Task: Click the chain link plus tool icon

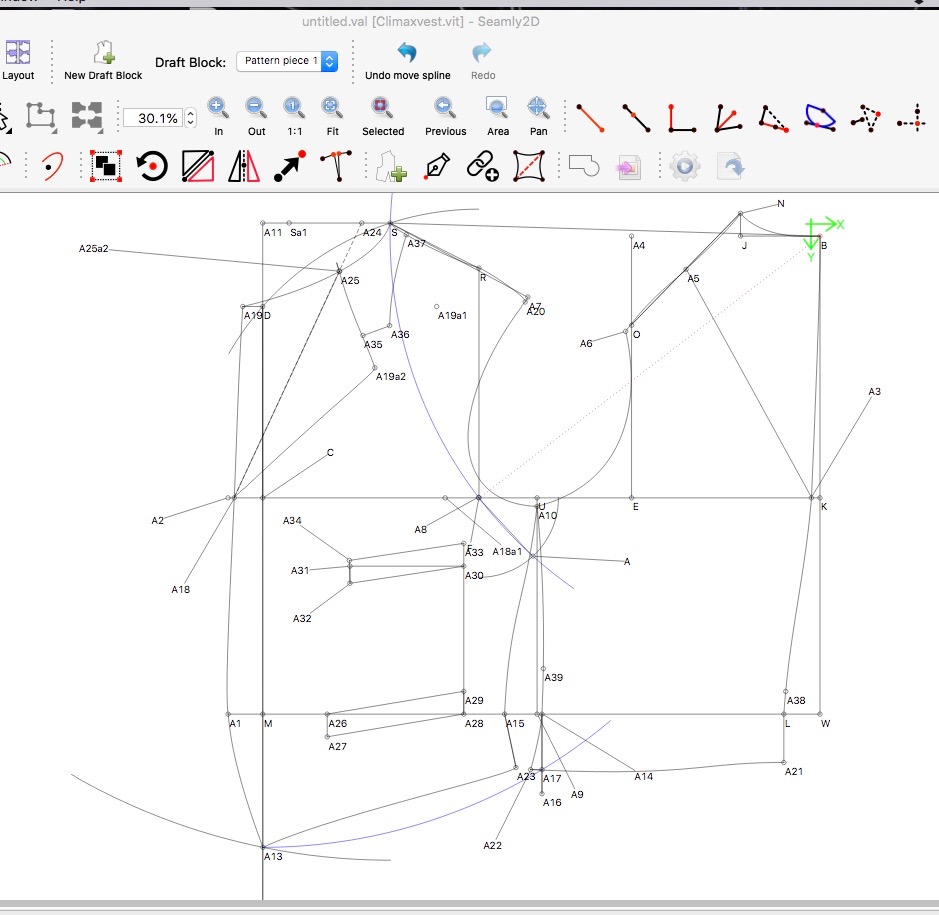Action: 483,165
